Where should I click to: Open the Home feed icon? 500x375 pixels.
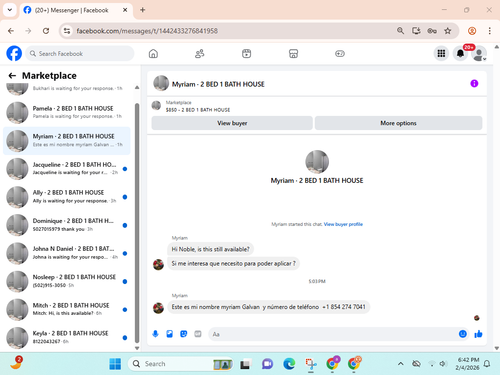tap(153, 54)
